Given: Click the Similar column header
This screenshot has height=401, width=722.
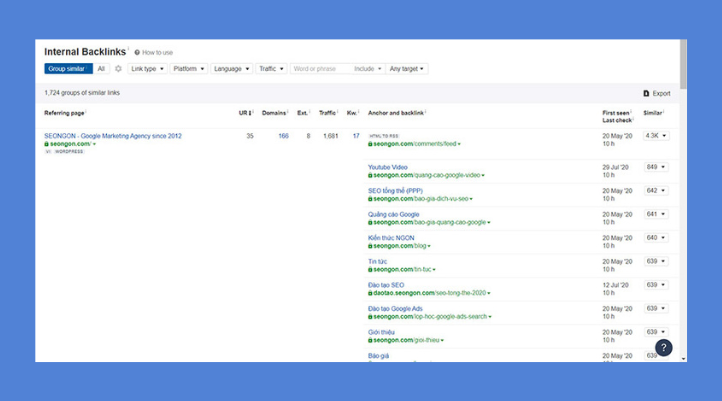Looking at the screenshot, I should 653,113.
